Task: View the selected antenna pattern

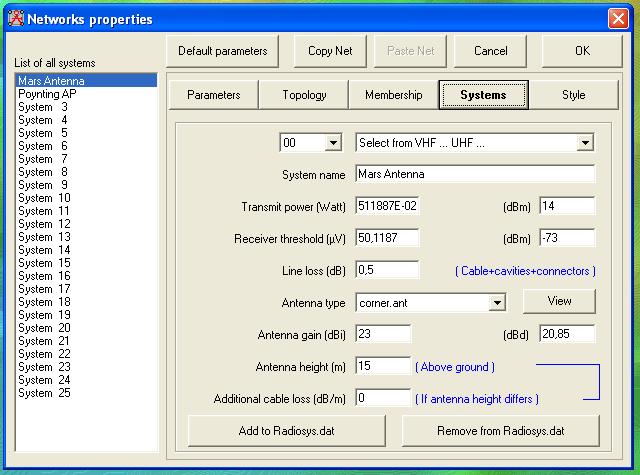Action: [x=559, y=301]
